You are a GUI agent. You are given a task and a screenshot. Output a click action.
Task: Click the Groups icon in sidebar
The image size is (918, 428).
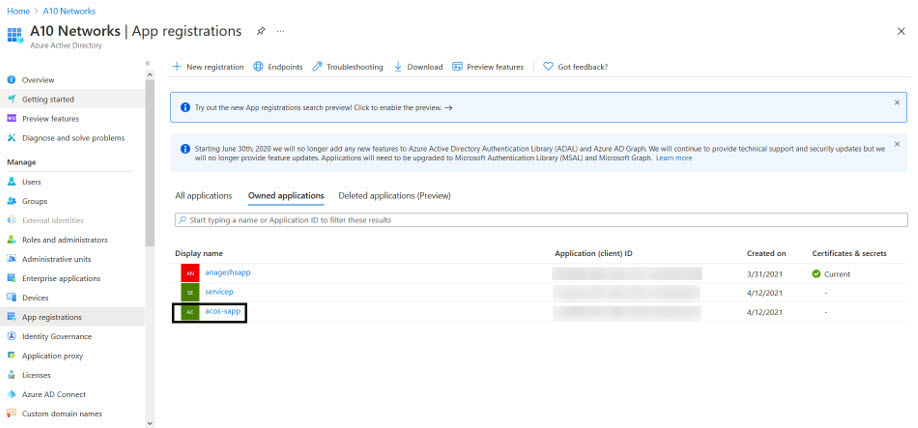tap(11, 201)
